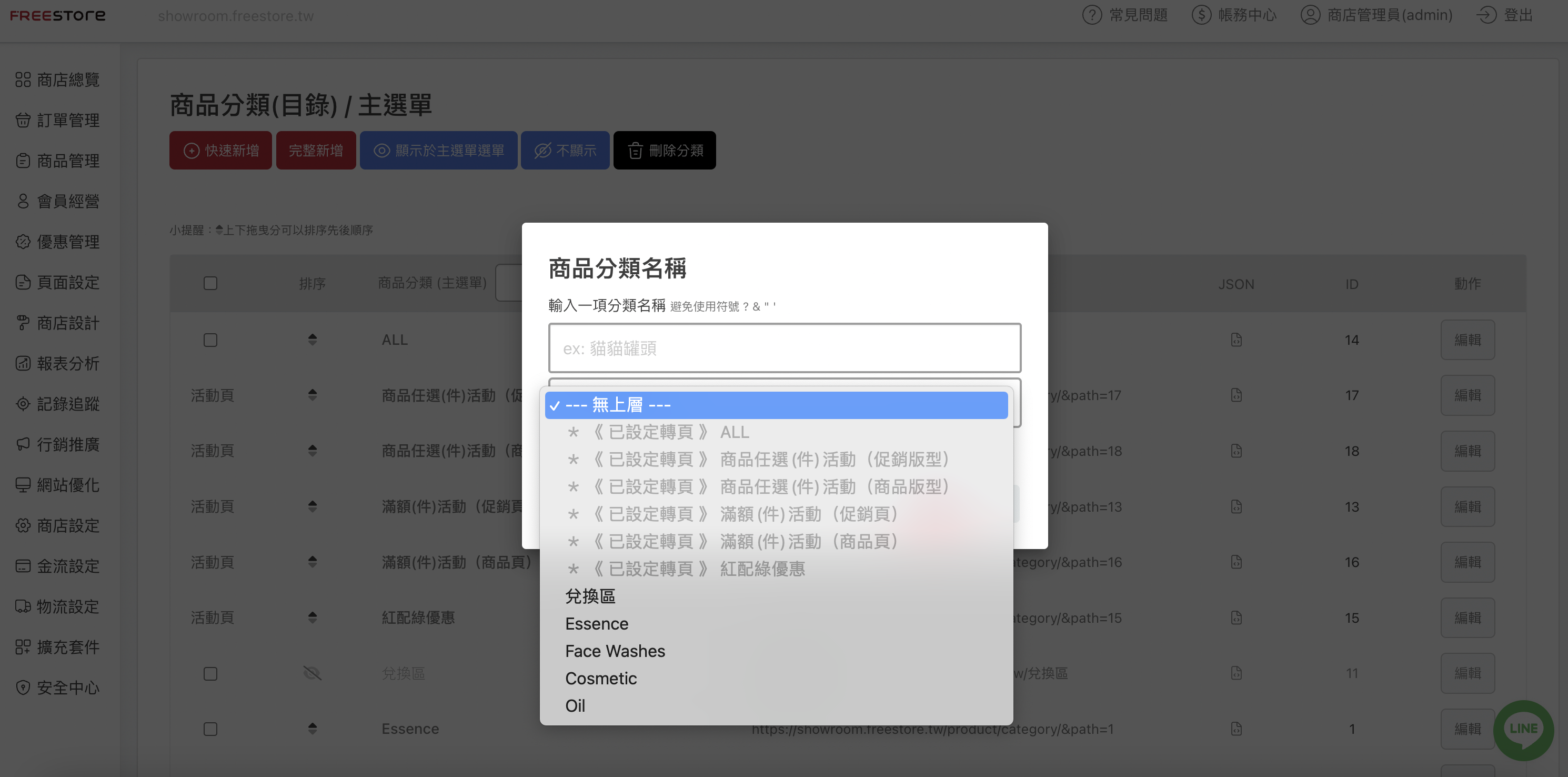
Task: Click the showroom.freestore.tw store link
Action: pos(236,16)
